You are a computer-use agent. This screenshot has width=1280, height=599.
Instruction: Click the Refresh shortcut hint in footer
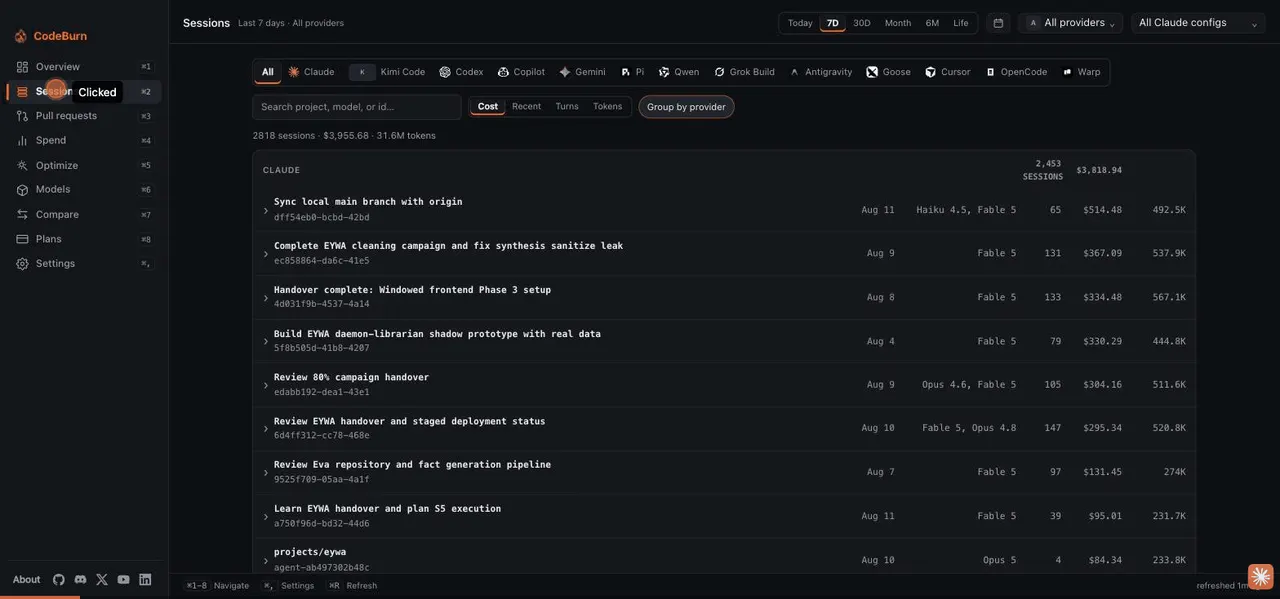tap(353, 586)
